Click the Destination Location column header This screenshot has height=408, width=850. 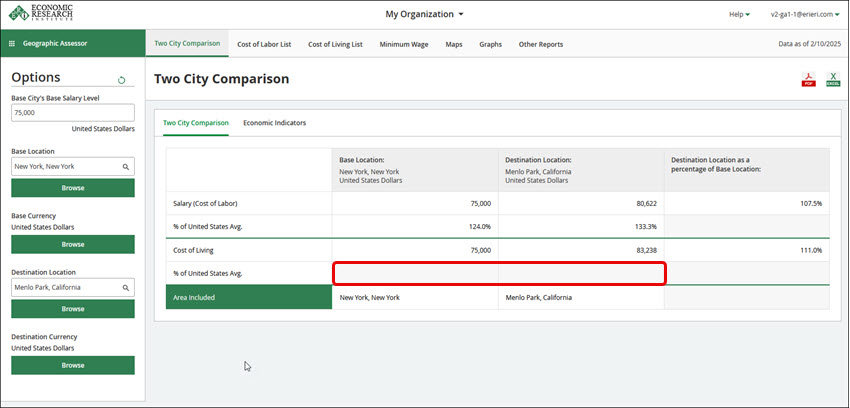pos(581,170)
